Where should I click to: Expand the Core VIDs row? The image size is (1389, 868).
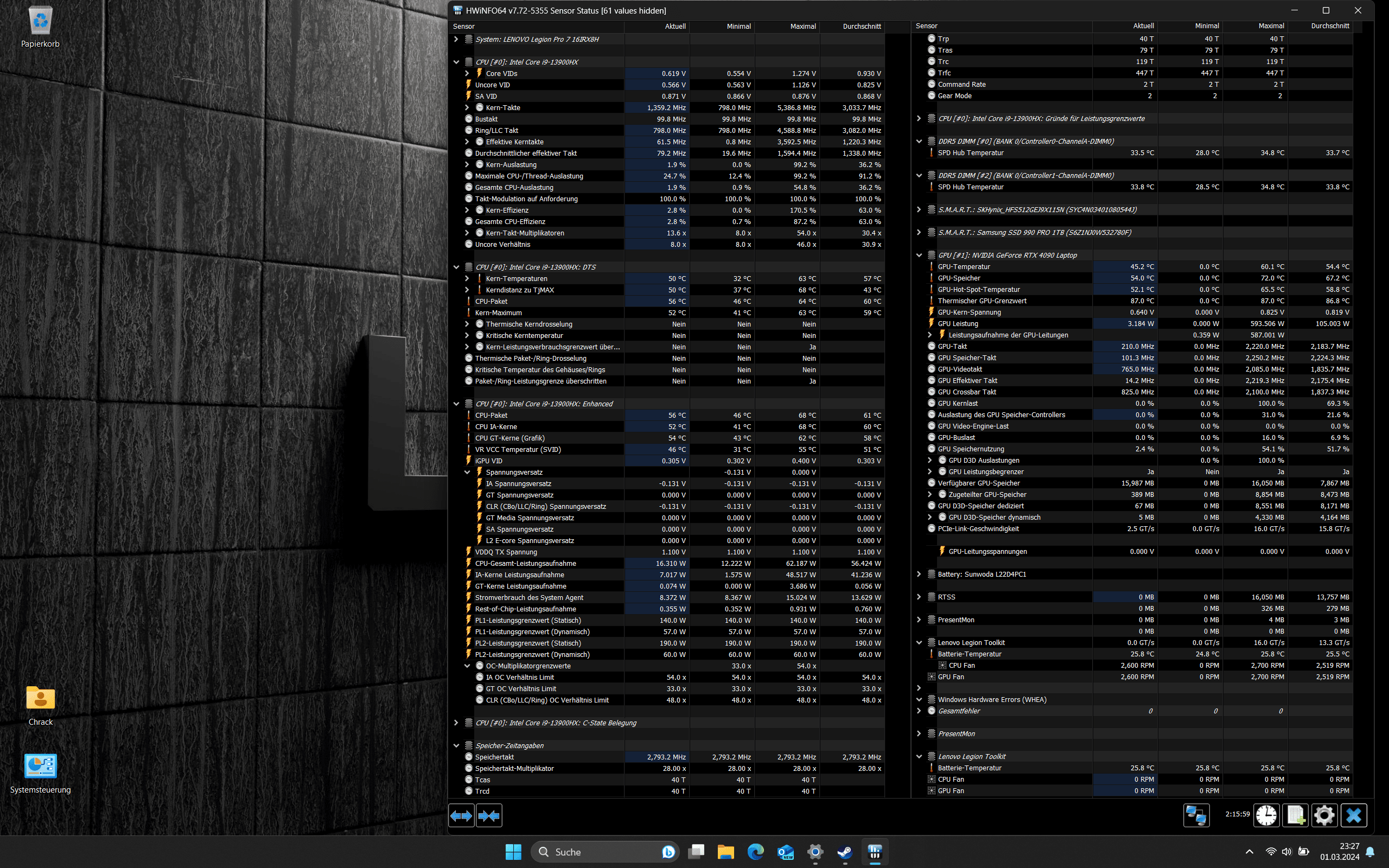coord(467,73)
